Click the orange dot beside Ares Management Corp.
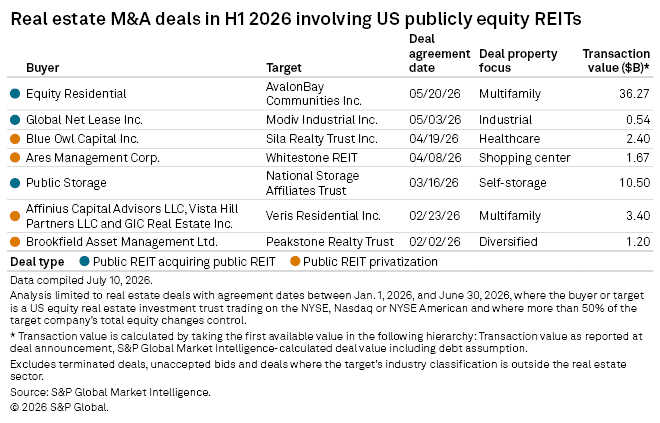660x423 pixels. [15, 157]
